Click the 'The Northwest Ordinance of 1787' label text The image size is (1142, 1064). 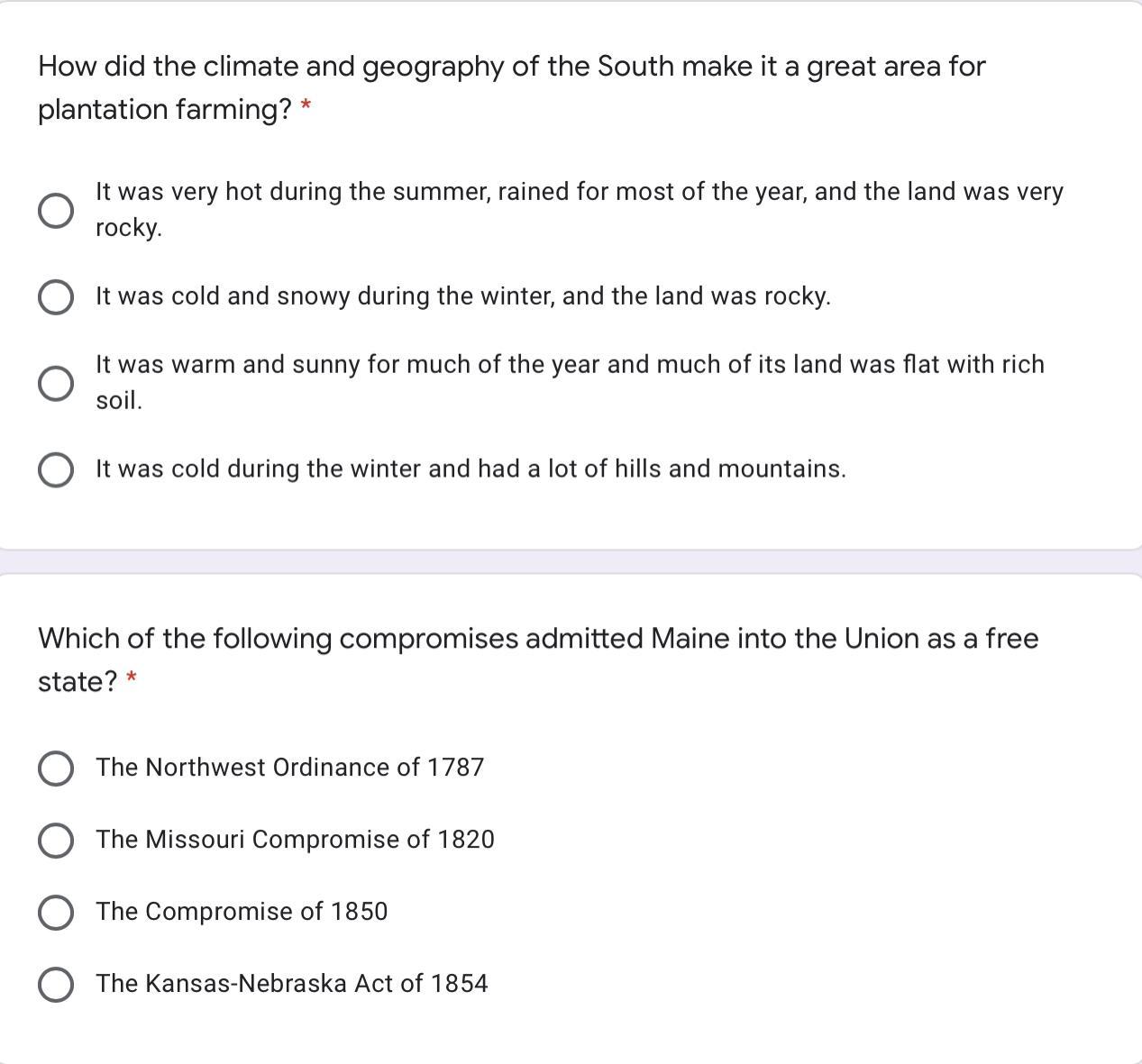pos(290,768)
